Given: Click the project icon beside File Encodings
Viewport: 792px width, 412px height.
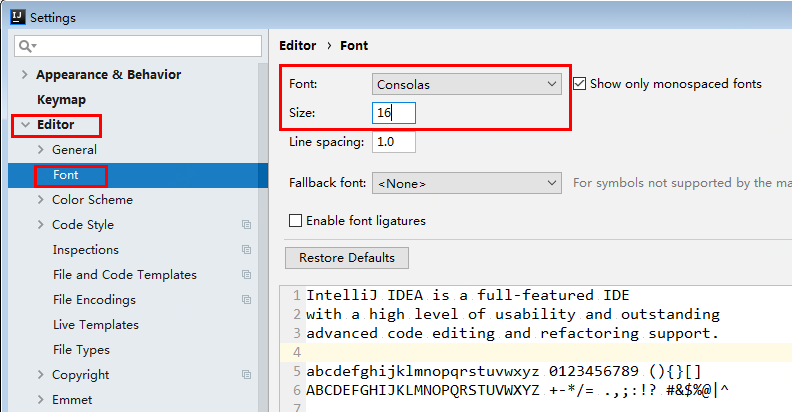Looking at the screenshot, I should pos(246,299).
